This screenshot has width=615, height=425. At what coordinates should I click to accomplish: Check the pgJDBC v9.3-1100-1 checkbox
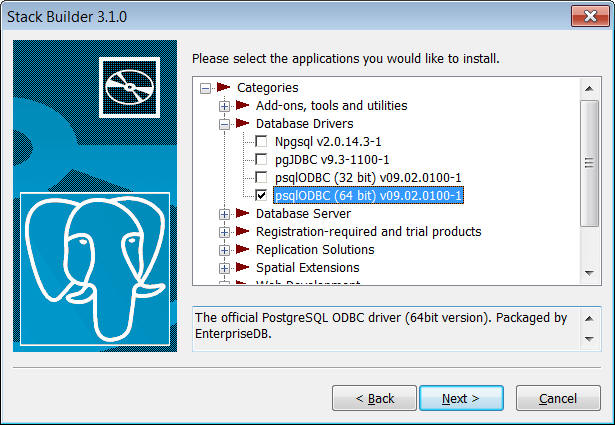coord(261,159)
